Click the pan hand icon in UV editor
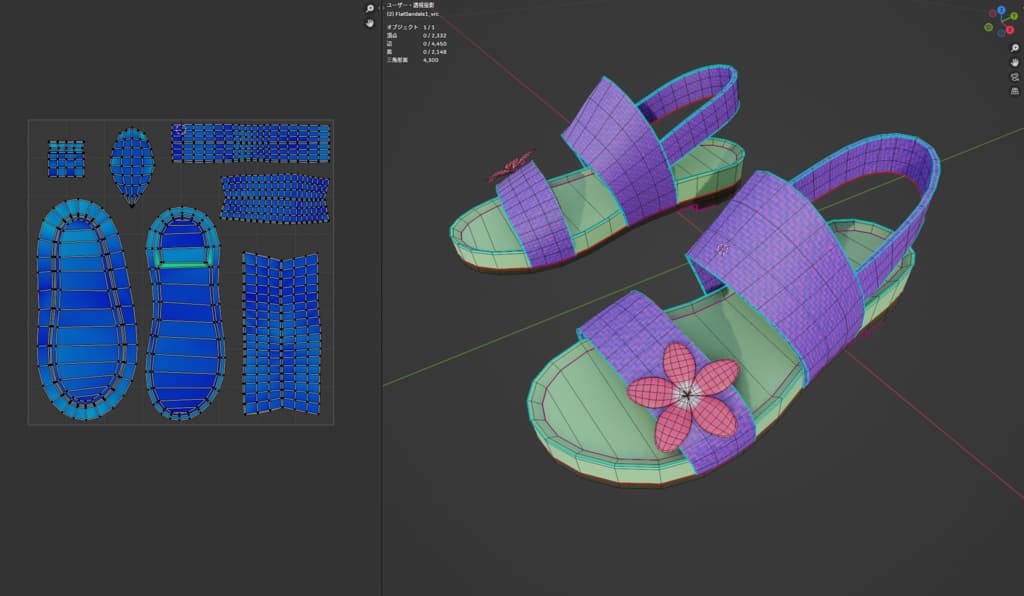Viewport: 1024px width, 596px height. 370,22
